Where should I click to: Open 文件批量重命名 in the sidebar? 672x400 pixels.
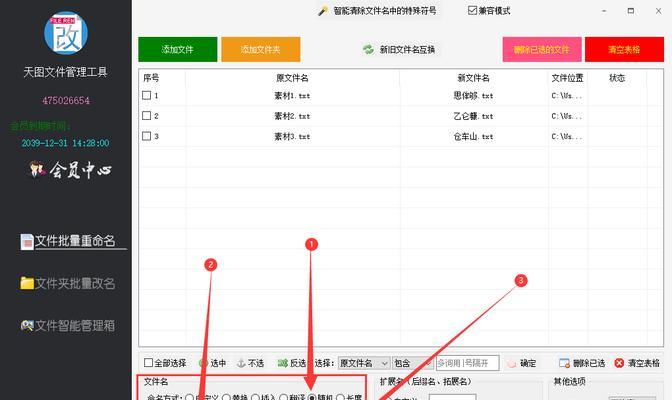tap(75, 241)
